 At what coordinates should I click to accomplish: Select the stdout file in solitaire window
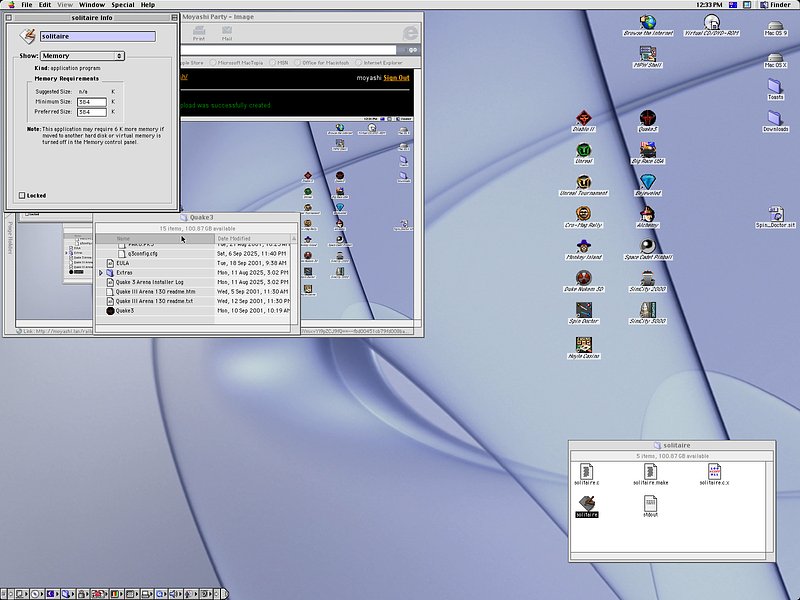(651, 504)
